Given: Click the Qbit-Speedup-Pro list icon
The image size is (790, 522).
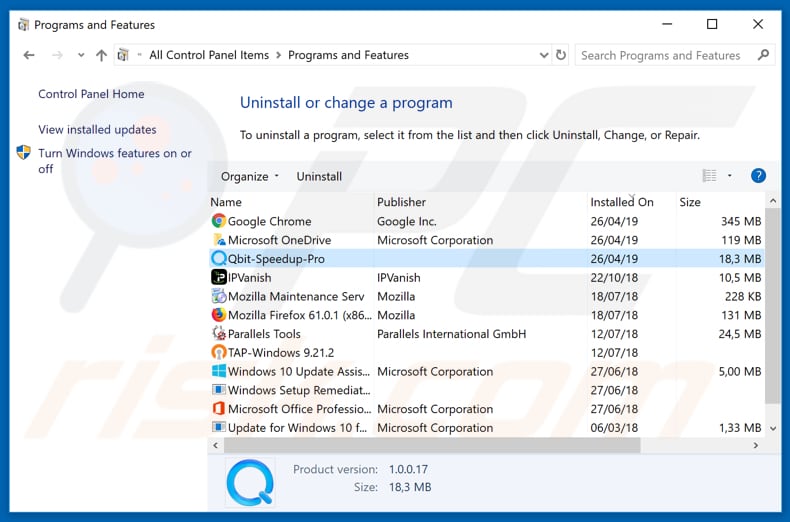Looking at the screenshot, I should (x=219, y=258).
